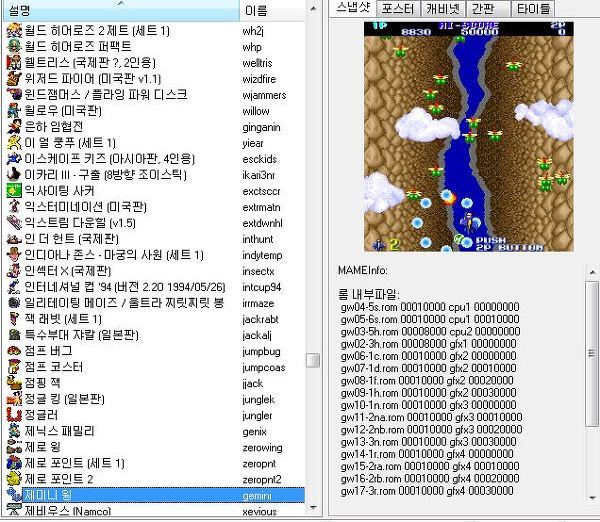Viewport: 600px width, 522px height.
Task: Sort by the 설명 column header
Action: [x=121, y=10]
